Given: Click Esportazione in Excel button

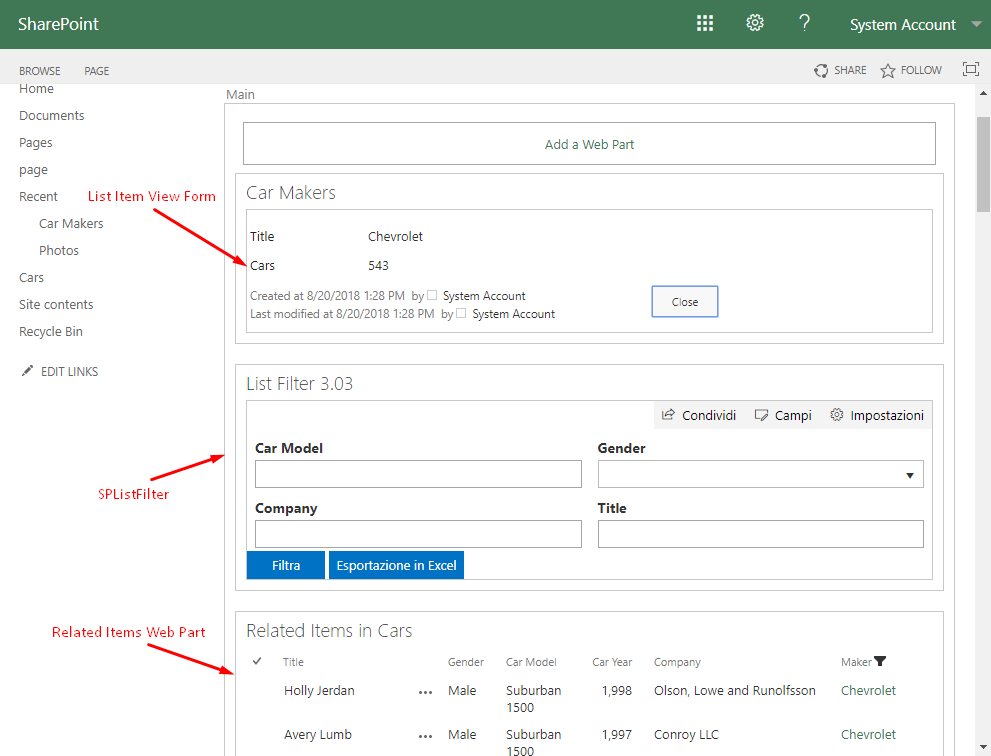Looking at the screenshot, I should point(396,565).
